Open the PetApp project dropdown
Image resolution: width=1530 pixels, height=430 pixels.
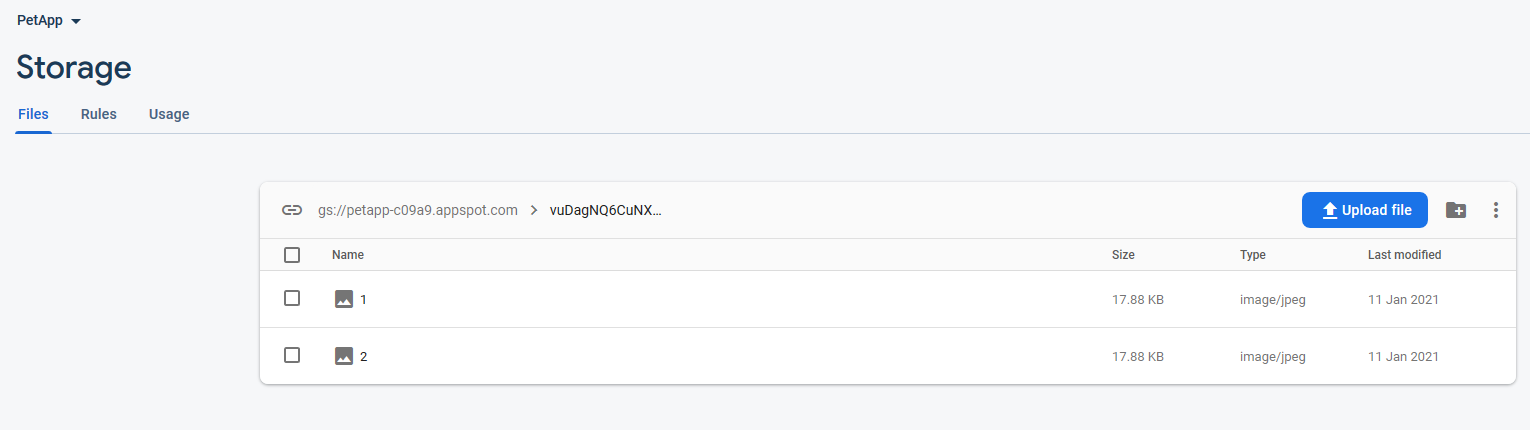49,20
